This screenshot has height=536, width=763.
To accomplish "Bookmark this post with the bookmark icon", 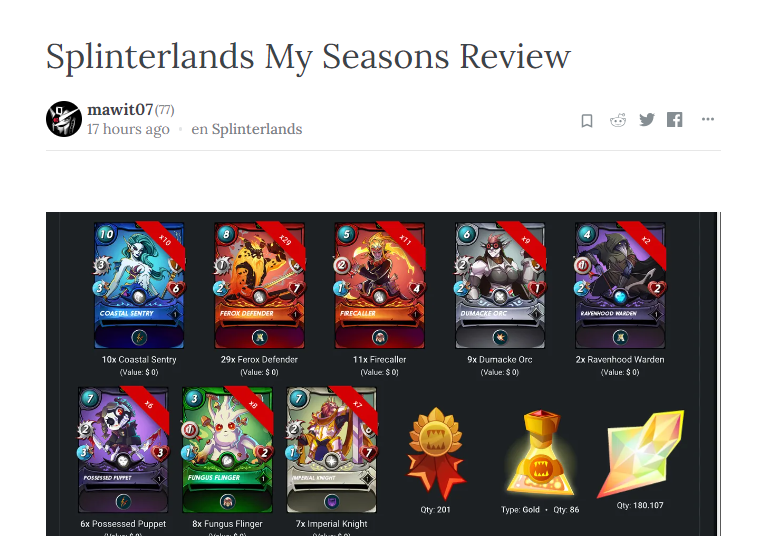I will [587, 120].
